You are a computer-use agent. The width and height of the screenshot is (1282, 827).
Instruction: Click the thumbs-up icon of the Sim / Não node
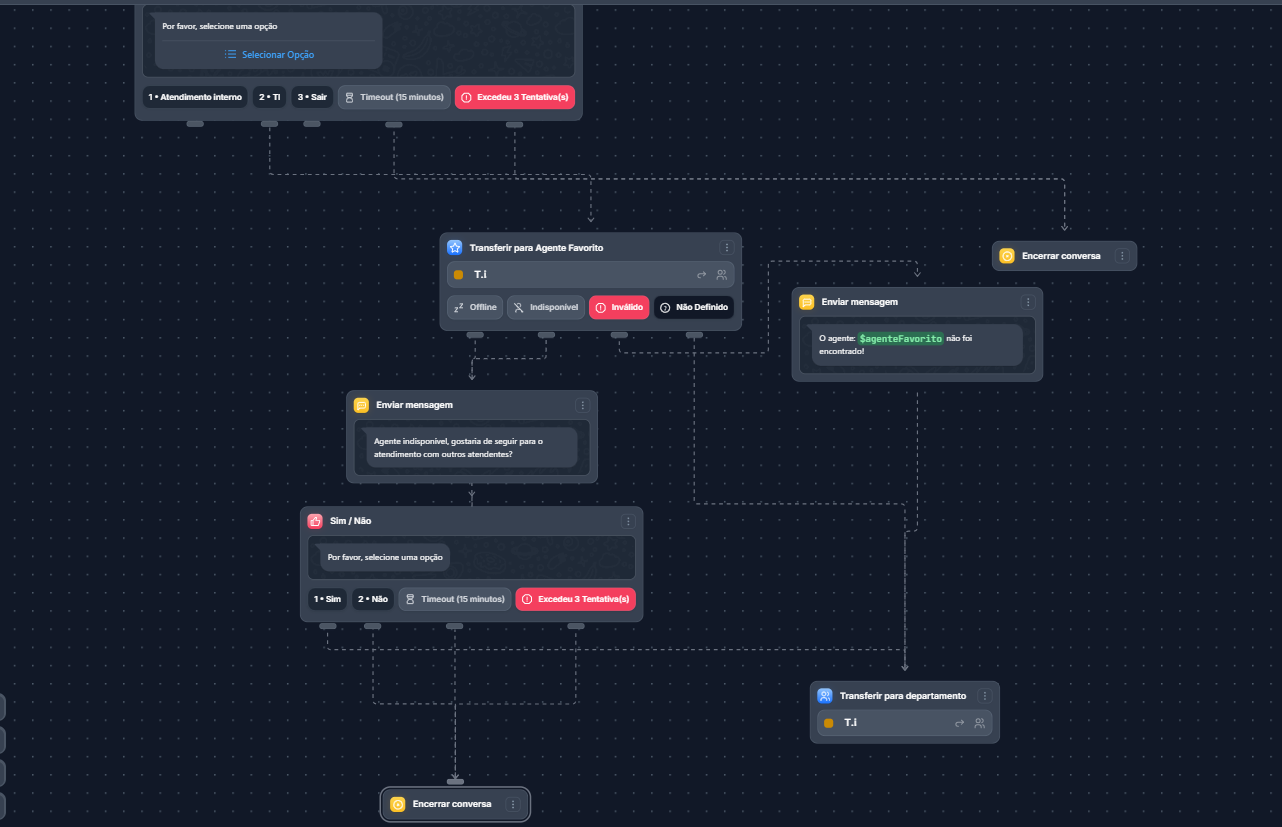[315, 521]
